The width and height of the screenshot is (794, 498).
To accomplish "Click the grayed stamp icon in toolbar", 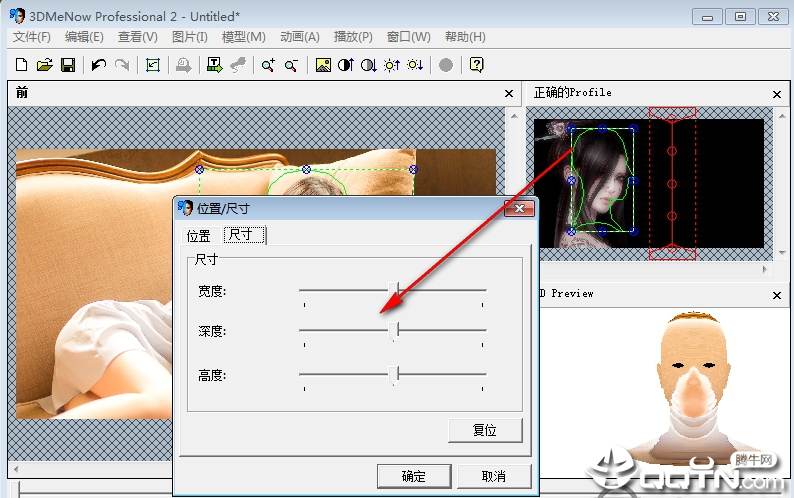I will (x=184, y=65).
